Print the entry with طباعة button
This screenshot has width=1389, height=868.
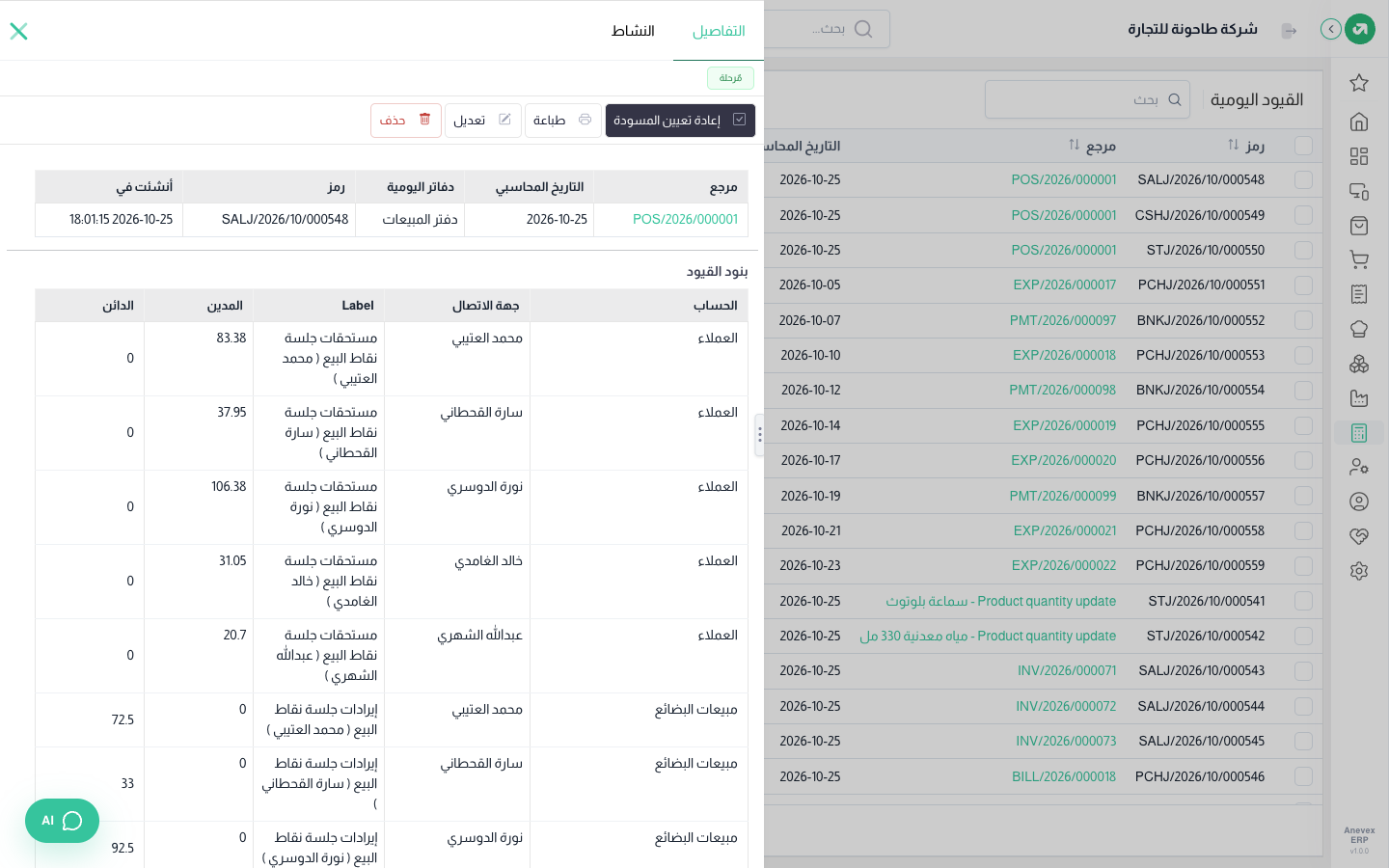point(563,121)
